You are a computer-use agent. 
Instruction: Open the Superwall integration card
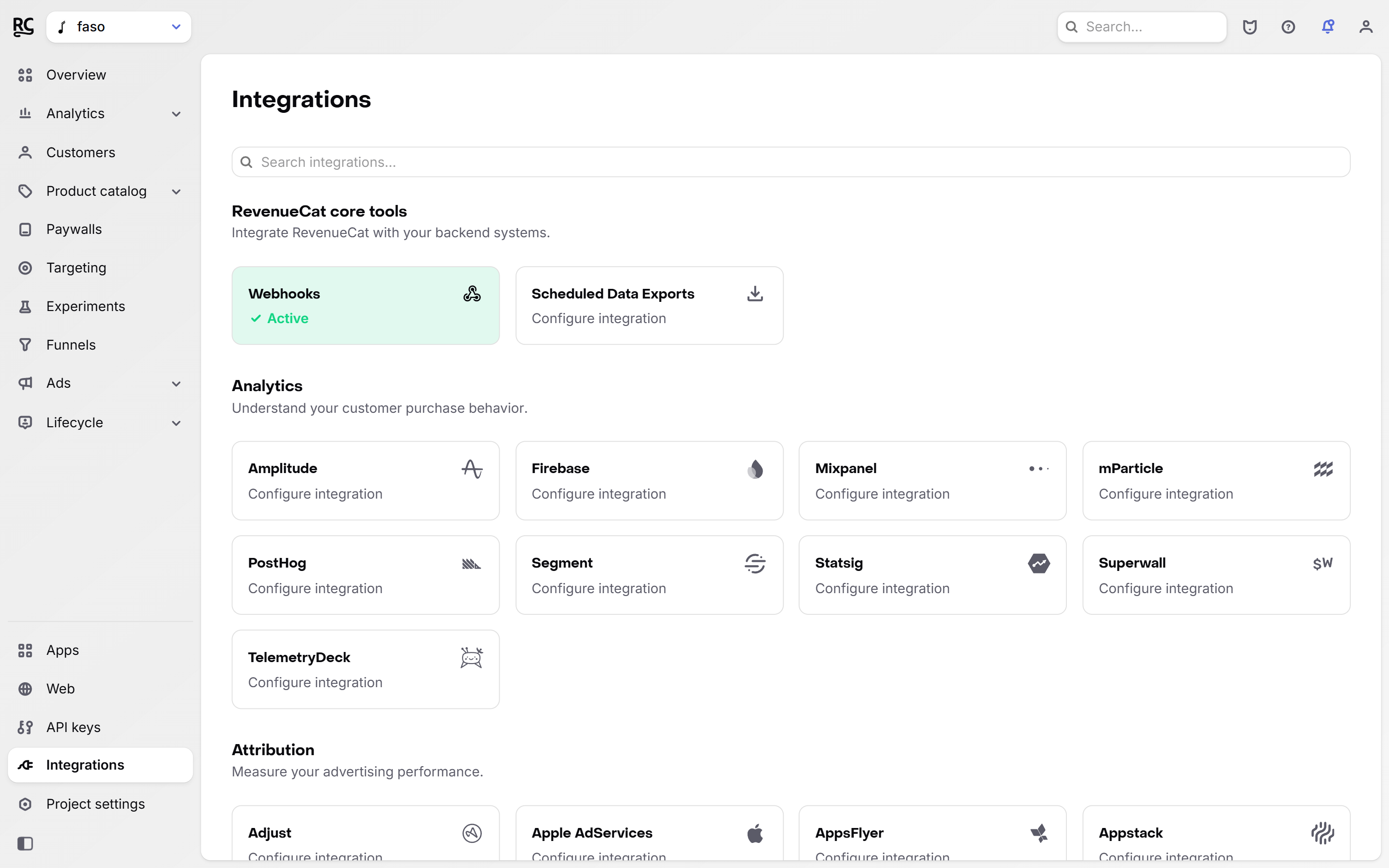pyautogui.click(x=1216, y=575)
